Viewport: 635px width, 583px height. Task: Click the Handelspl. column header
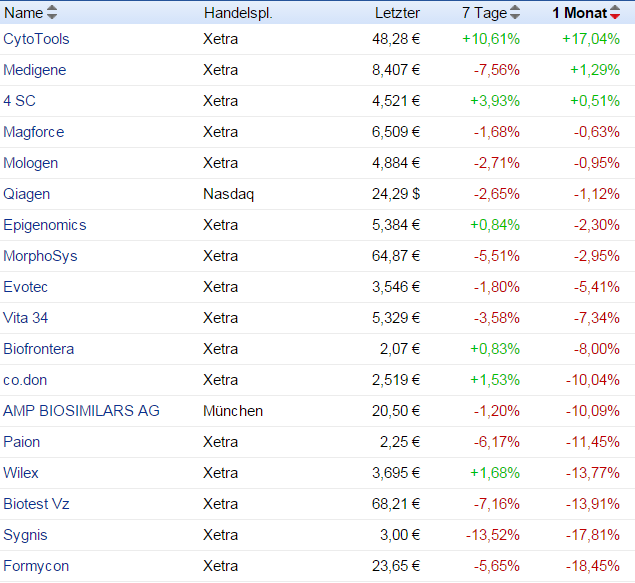tap(237, 13)
